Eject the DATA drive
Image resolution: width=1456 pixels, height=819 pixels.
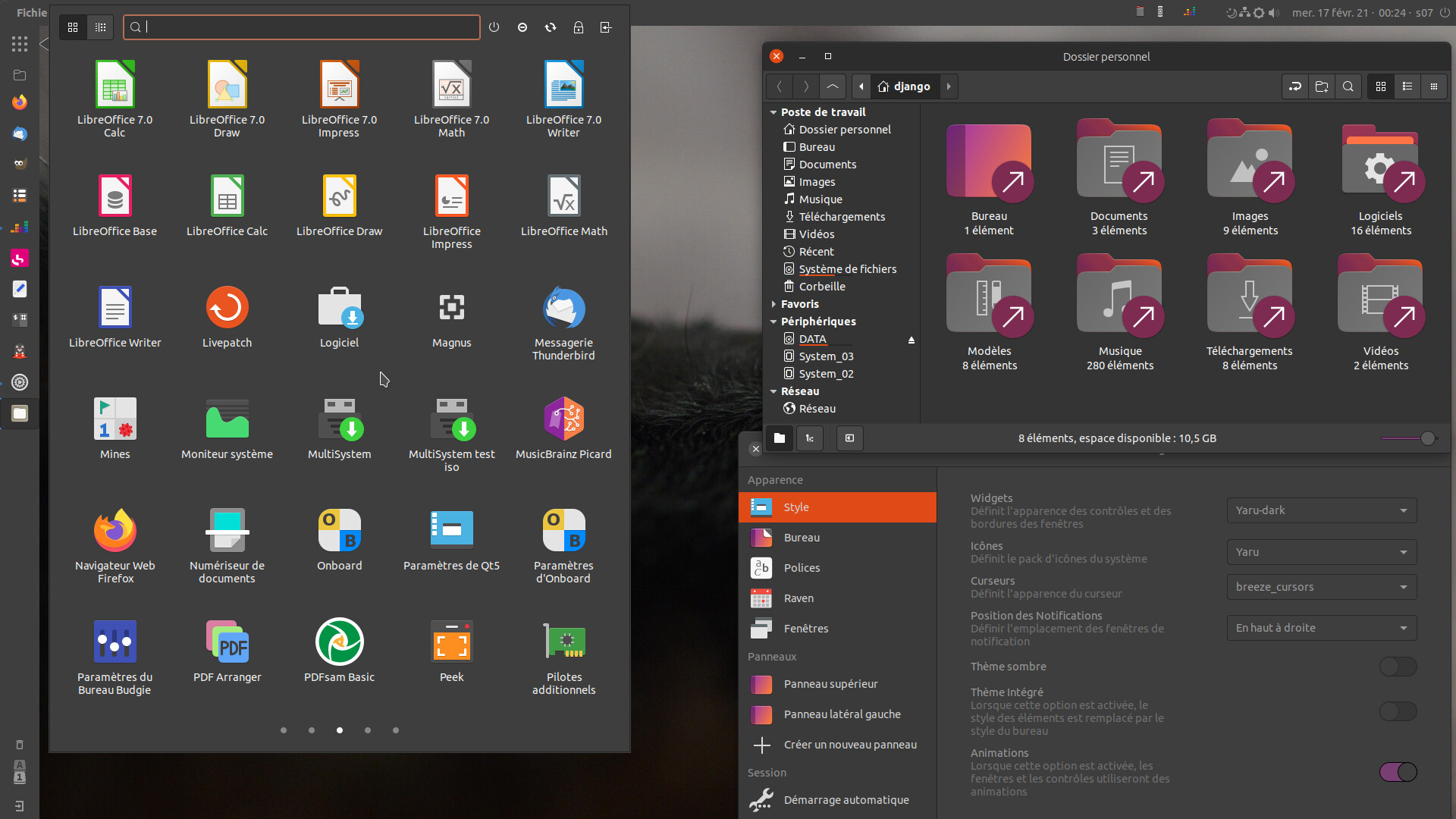(911, 340)
